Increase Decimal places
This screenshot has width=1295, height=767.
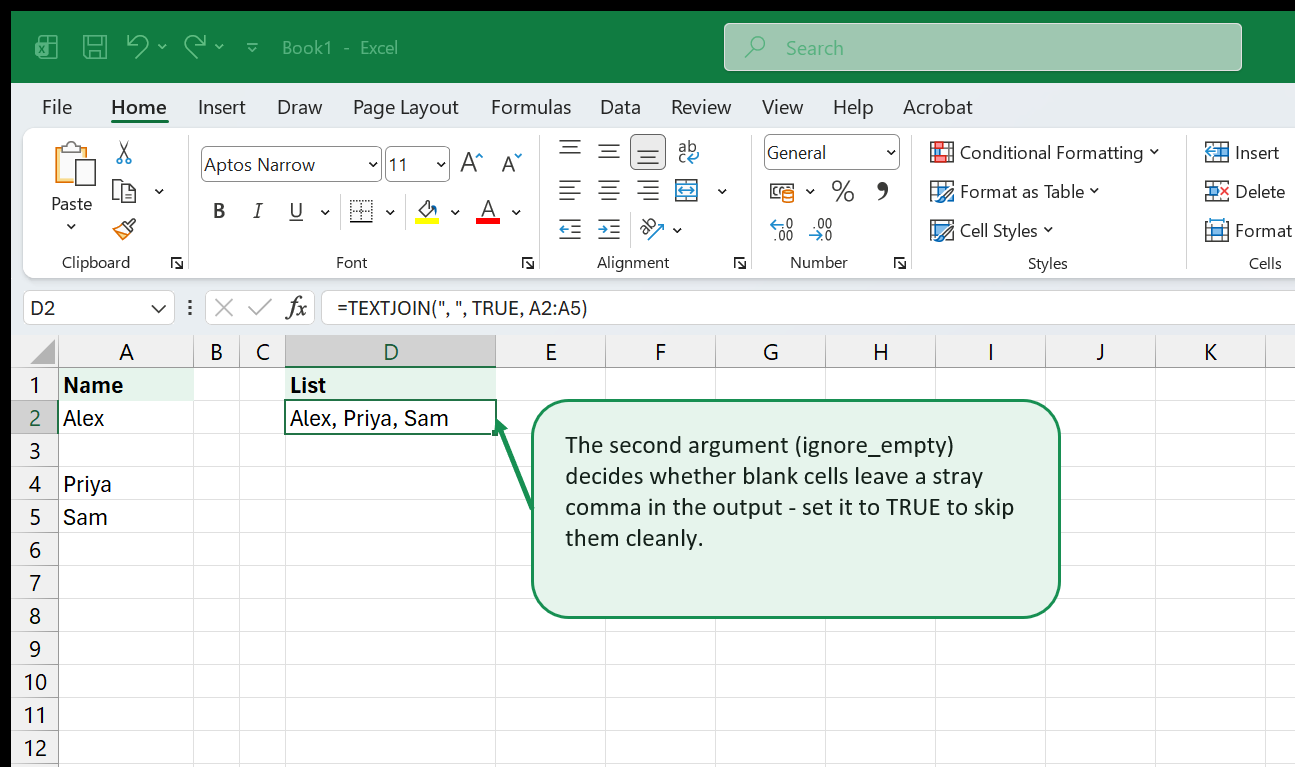(x=782, y=230)
